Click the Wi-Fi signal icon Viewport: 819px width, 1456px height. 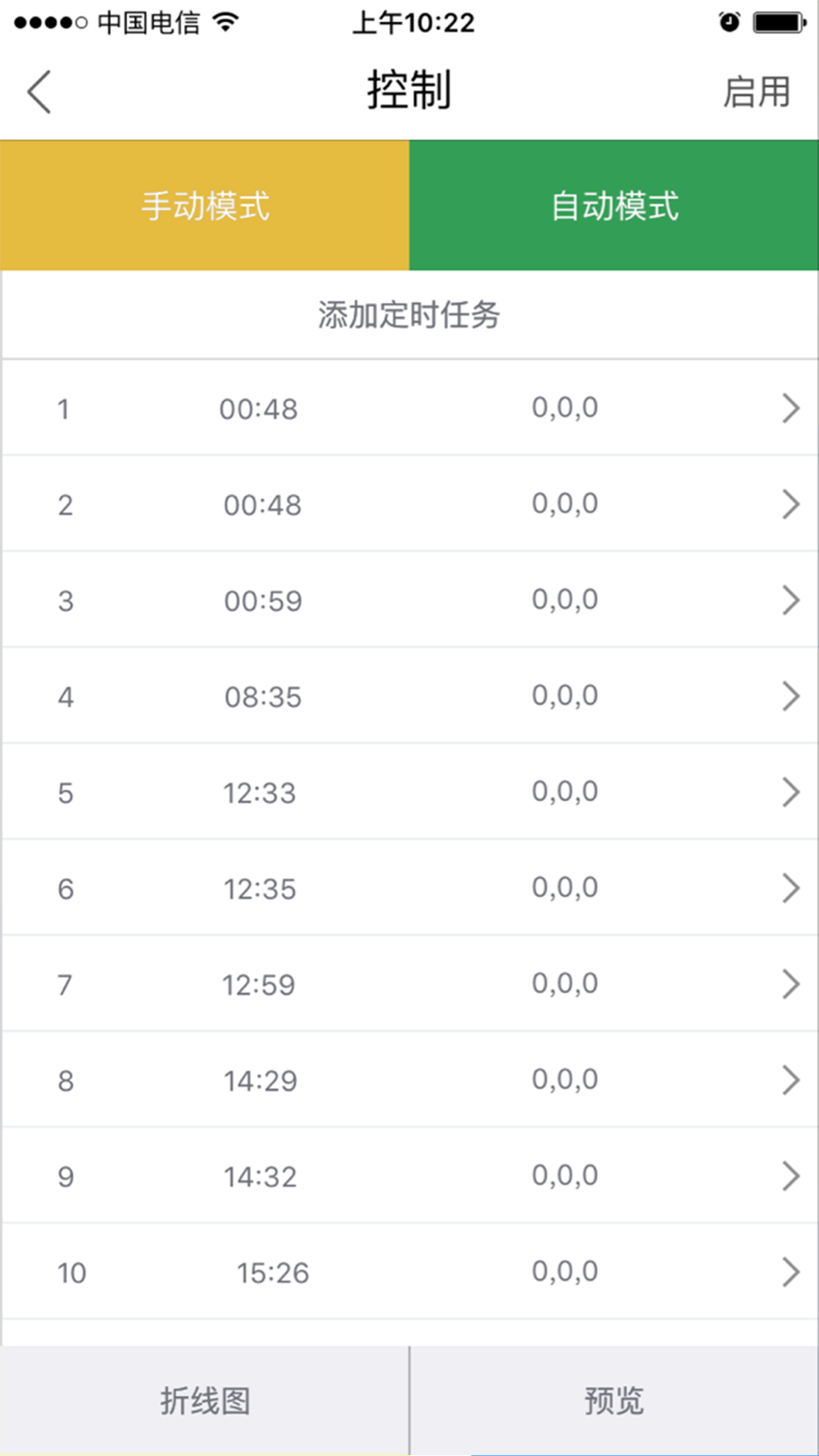coord(225,22)
